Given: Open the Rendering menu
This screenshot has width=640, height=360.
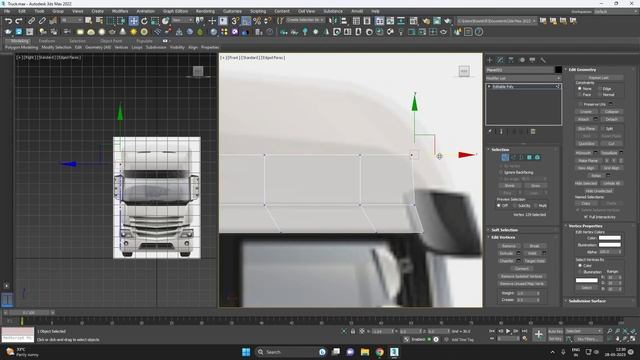Looking at the screenshot, I should pos(205,11).
